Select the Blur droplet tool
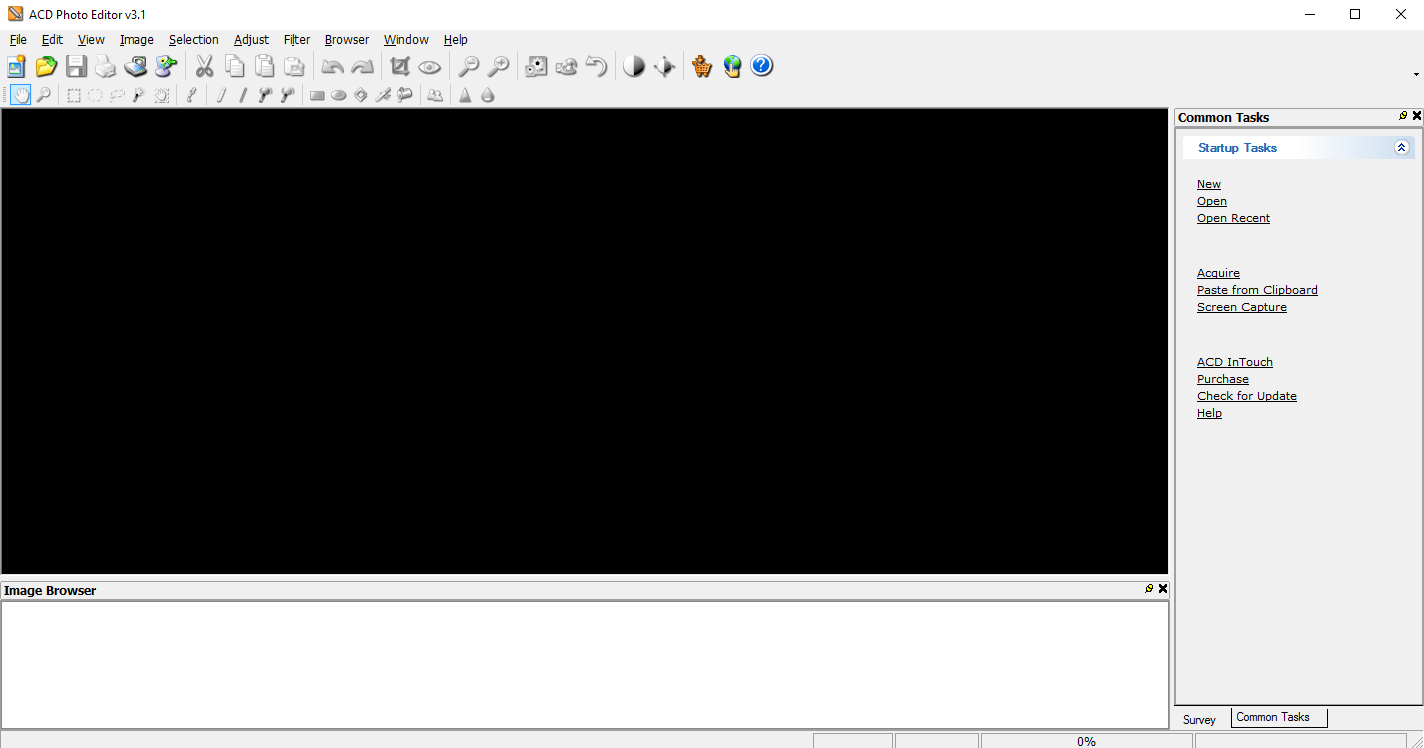 [x=487, y=95]
